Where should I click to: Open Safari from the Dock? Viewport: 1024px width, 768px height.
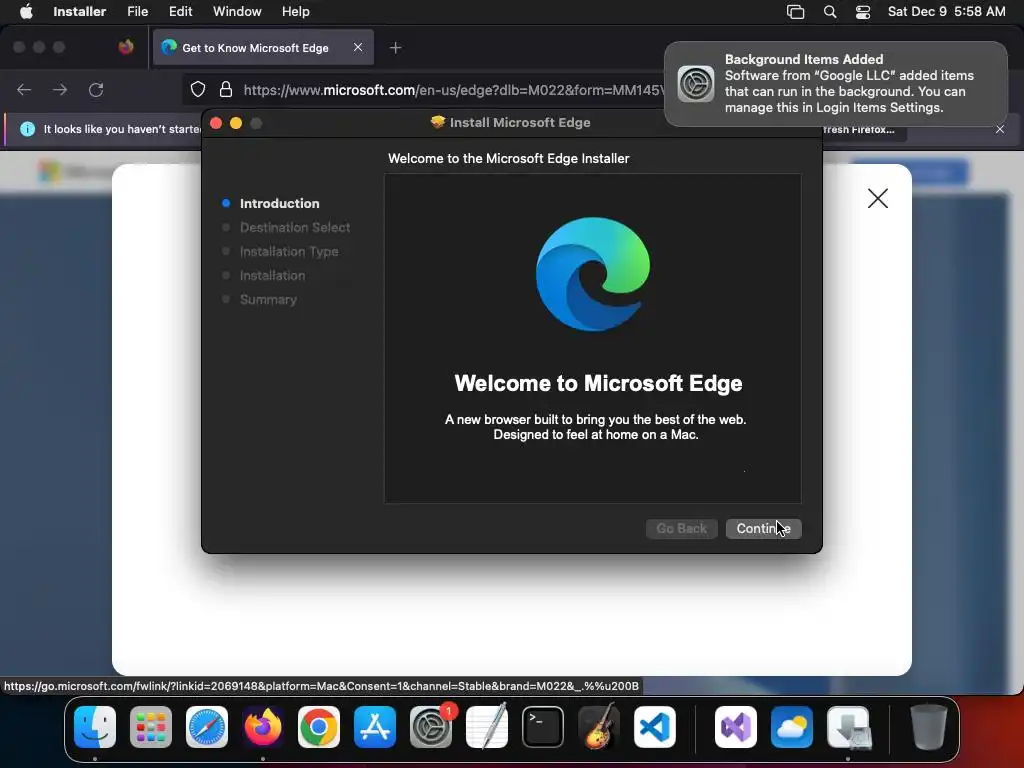click(206, 727)
